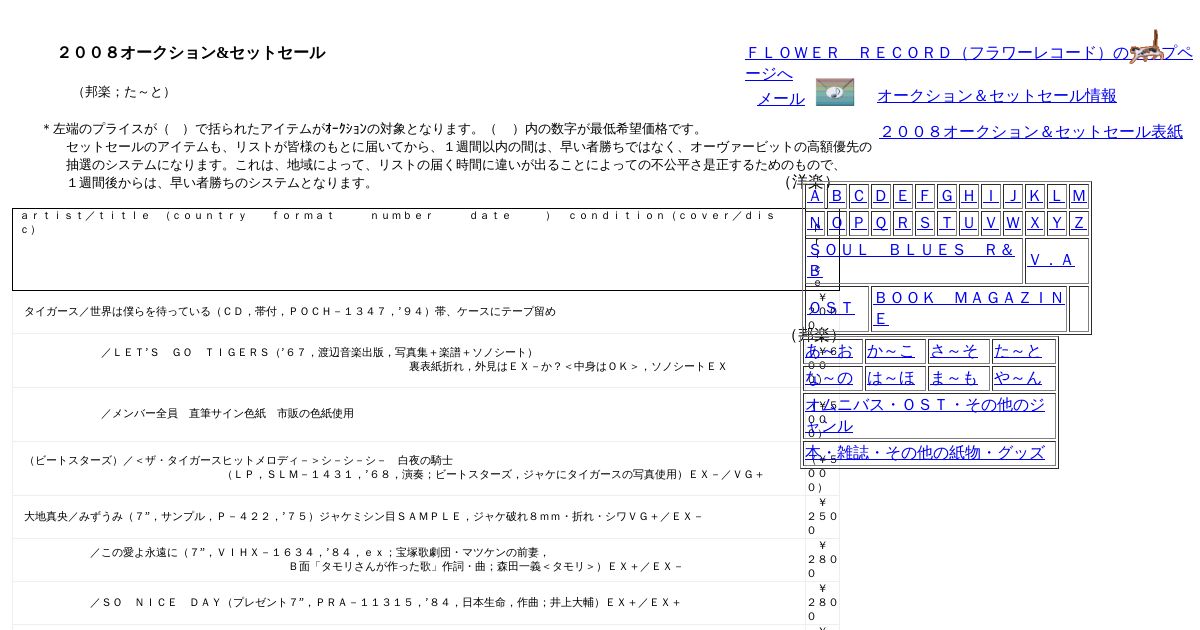Open the あ～お Japanese index
This screenshot has width=1200, height=630.
point(830,351)
